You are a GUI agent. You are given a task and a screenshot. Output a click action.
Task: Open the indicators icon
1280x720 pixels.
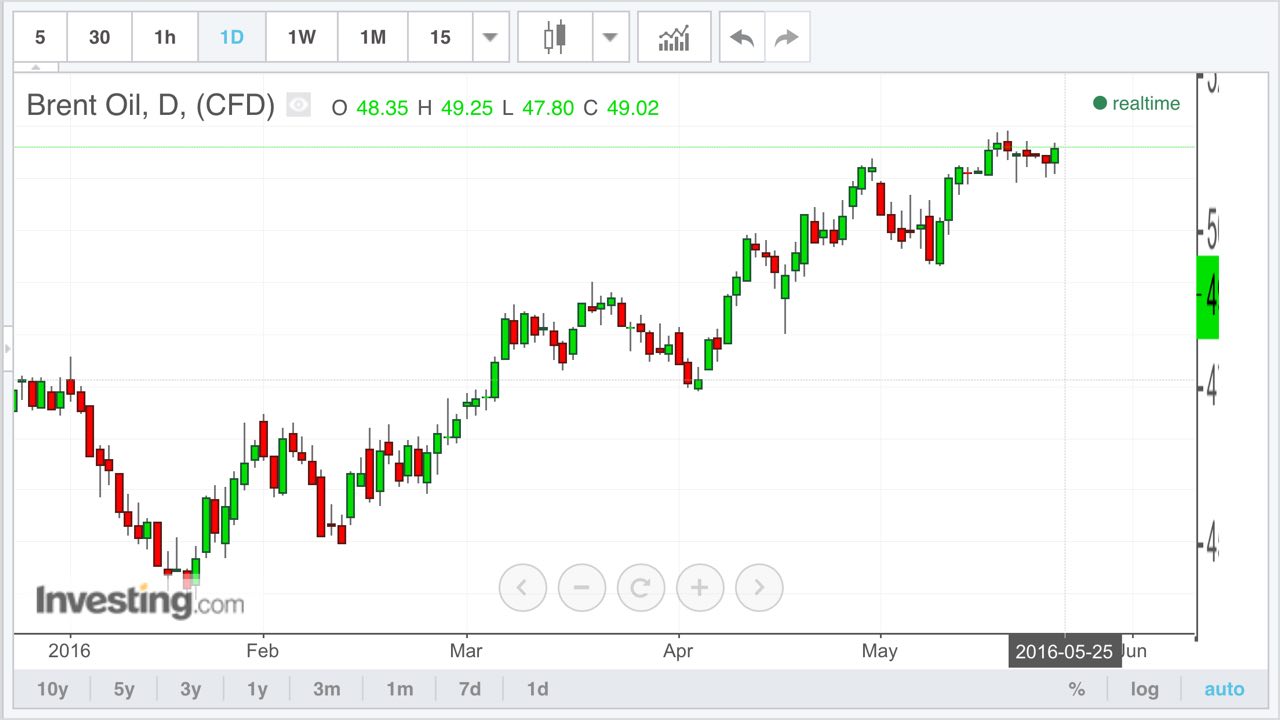(674, 37)
